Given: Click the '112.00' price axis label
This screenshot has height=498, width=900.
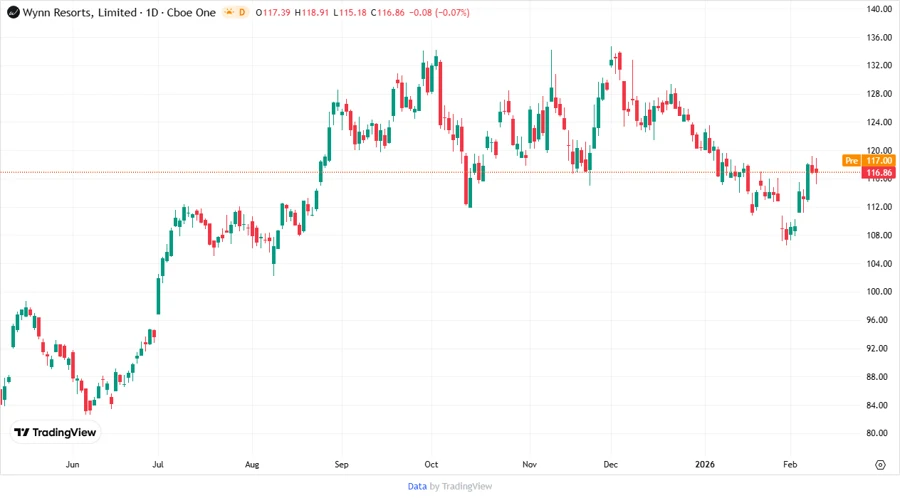Looking at the screenshot, I should coord(879,207).
